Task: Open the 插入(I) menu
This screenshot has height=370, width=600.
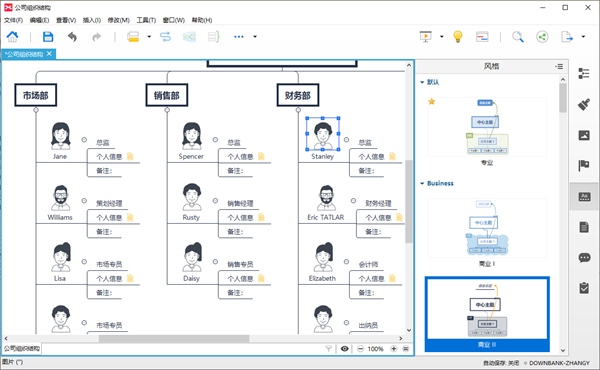Action: pyautogui.click(x=92, y=20)
